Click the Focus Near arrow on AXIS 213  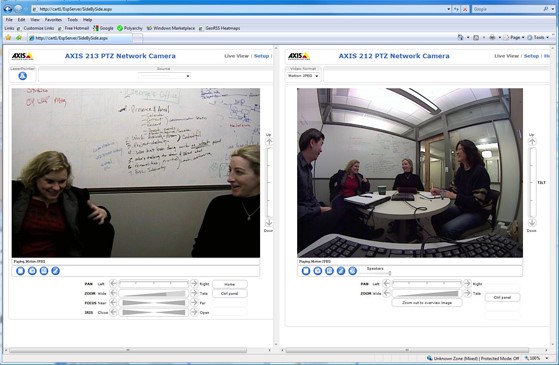point(113,303)
